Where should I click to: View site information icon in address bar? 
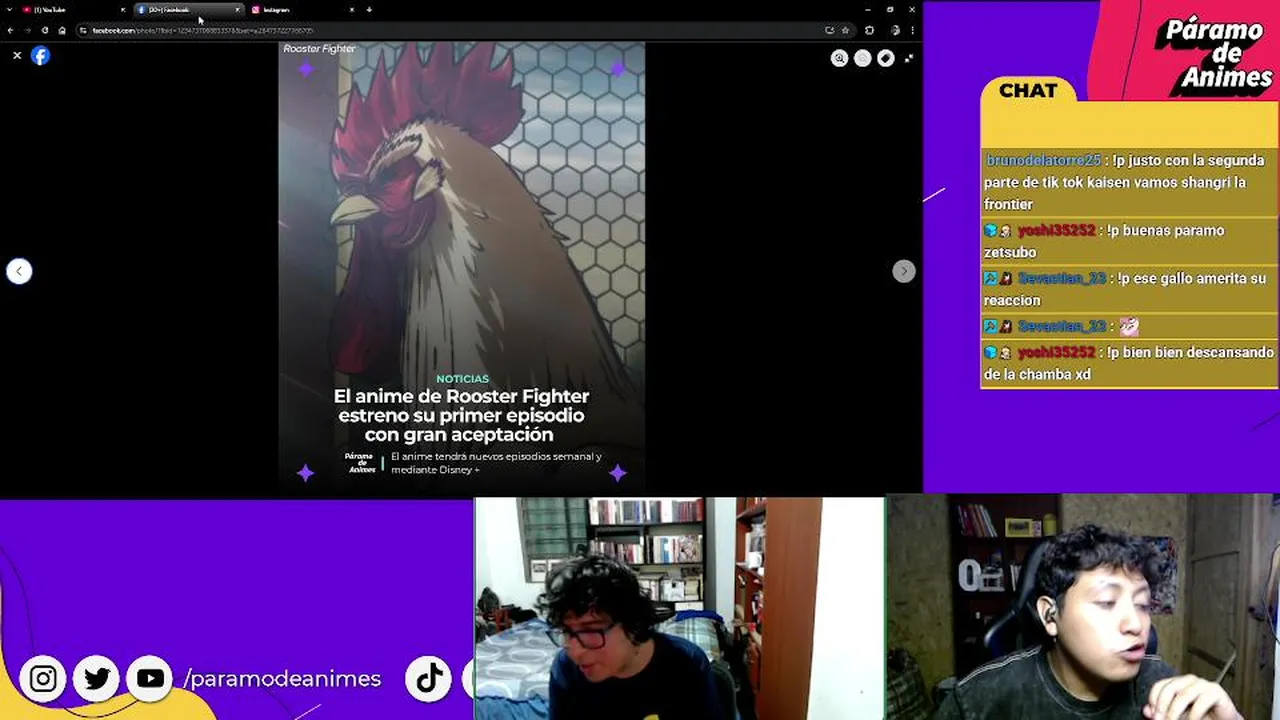[84, 30]
